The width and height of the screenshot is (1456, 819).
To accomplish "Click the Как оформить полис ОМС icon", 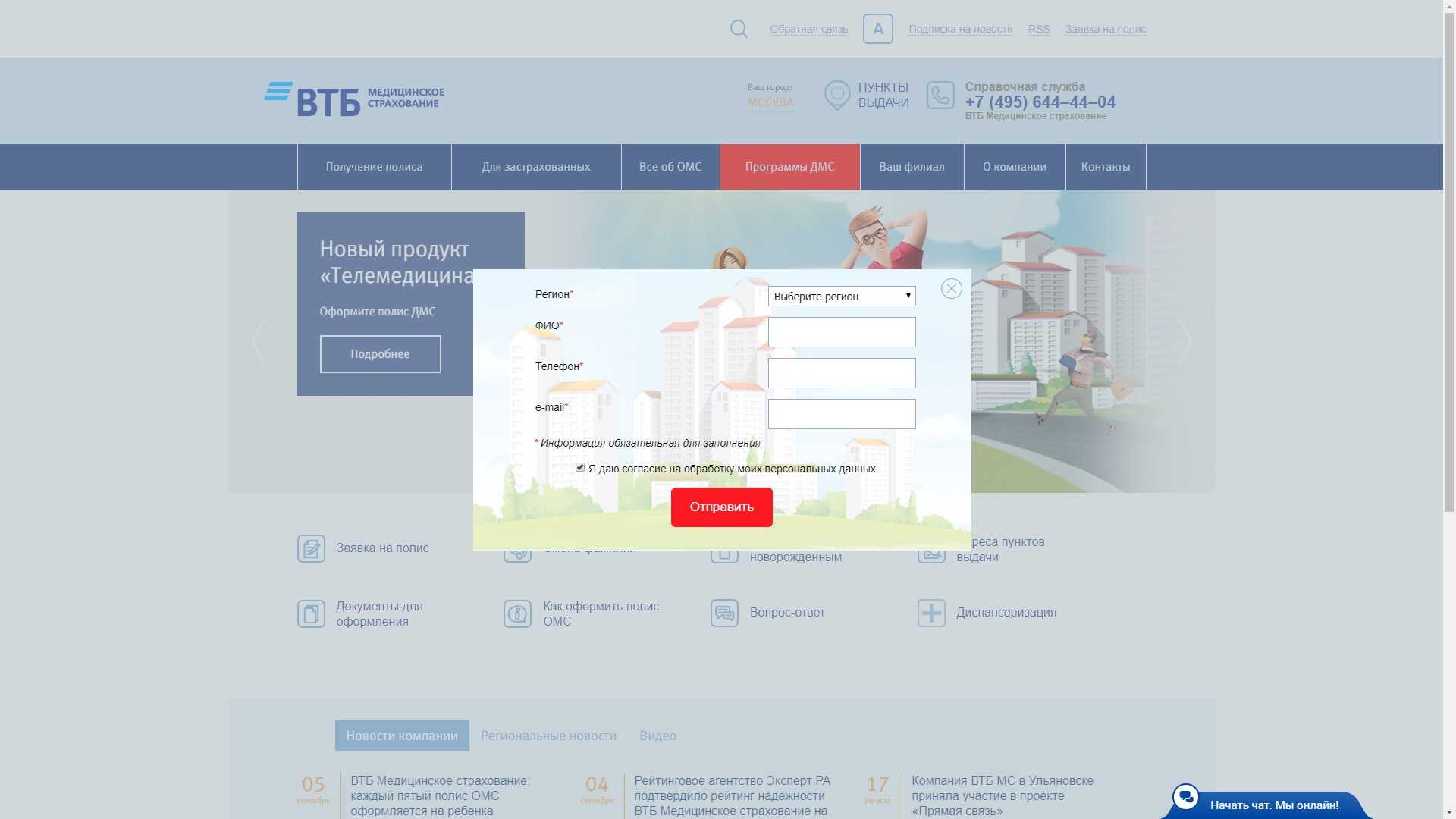I will (x=517, y=613).
